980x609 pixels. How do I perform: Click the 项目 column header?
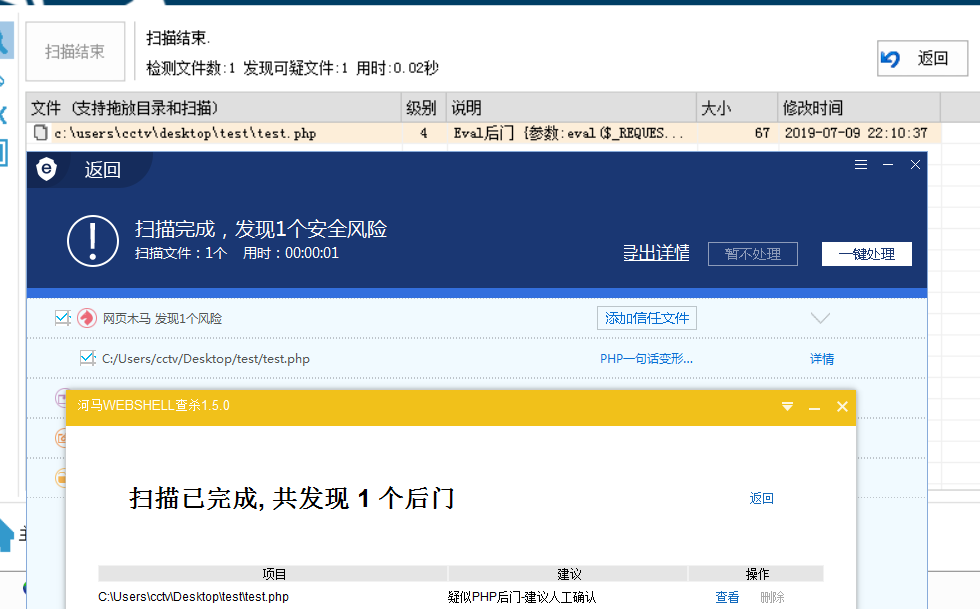click(x=273, y=574)
